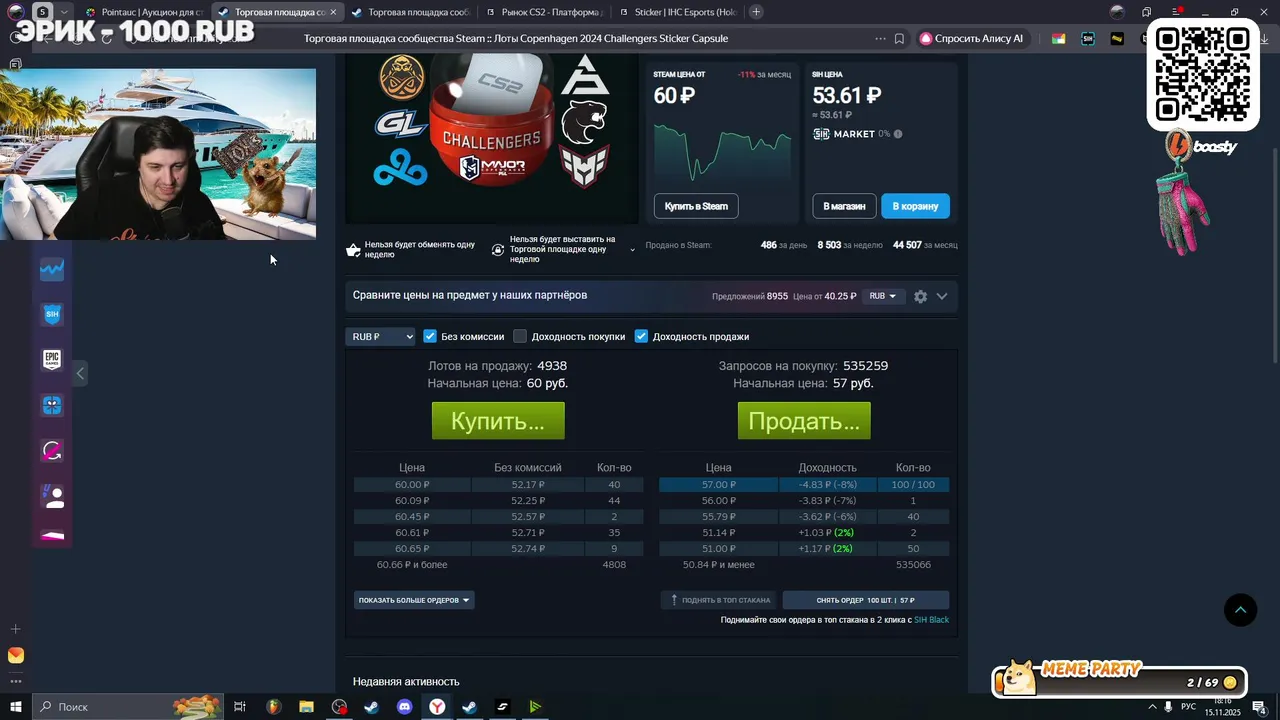Open File Explorer from taskbar

pyautogui.click(x=306, y=707)
